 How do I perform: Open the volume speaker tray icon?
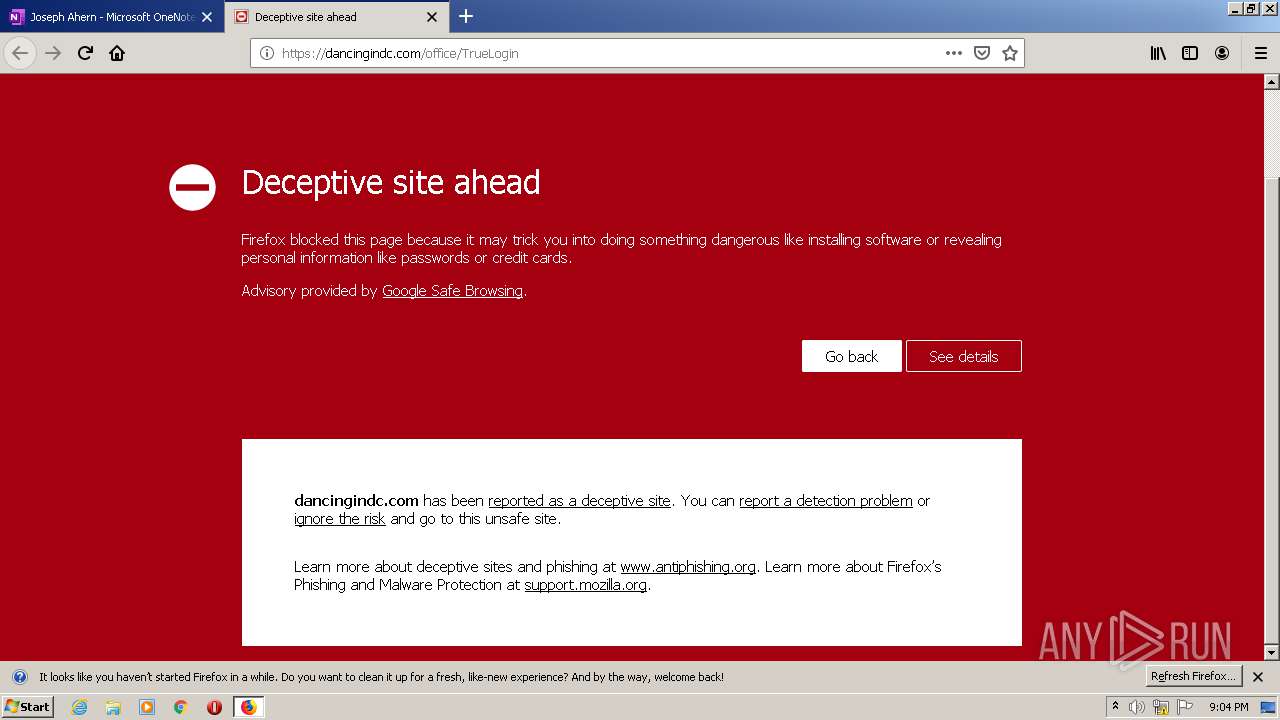1137,707
